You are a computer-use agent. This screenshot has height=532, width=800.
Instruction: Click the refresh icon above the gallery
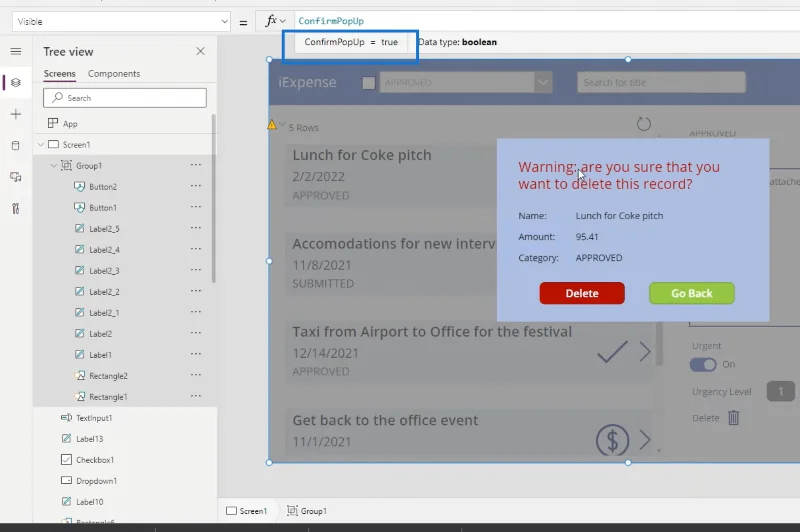(x=644, y=124)
